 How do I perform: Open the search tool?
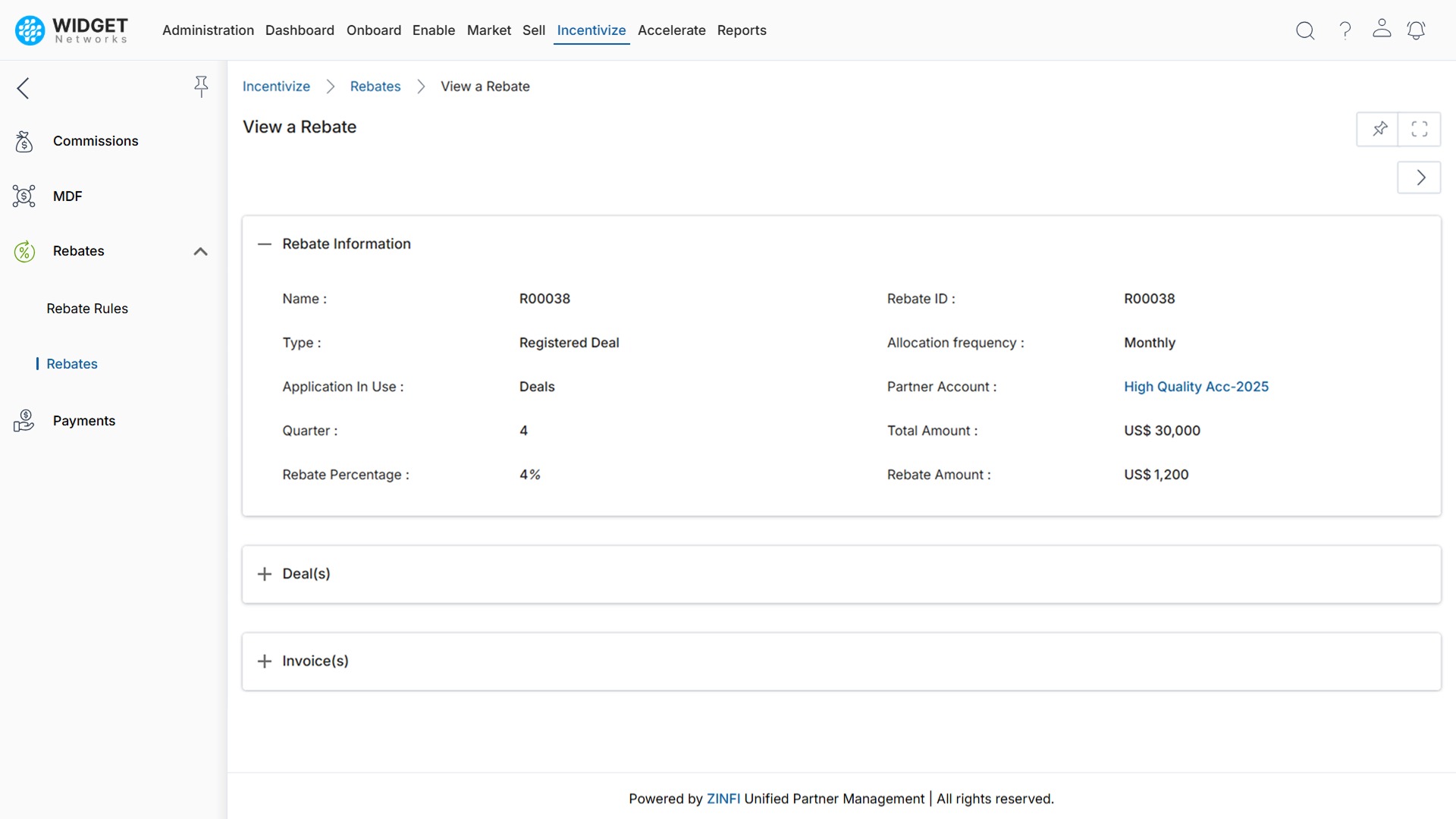tap(1305, 30)
